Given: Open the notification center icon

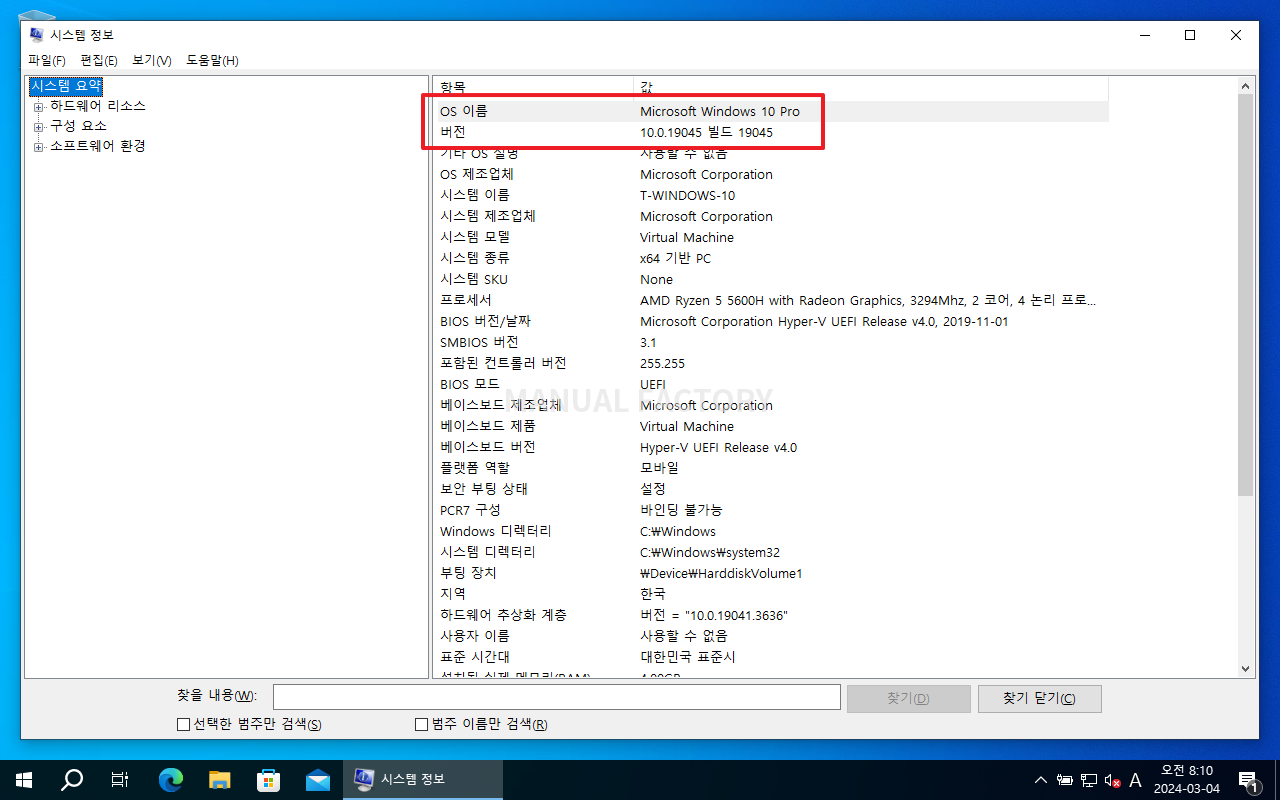Looking at the screenshot, I should click(1247, 780).
